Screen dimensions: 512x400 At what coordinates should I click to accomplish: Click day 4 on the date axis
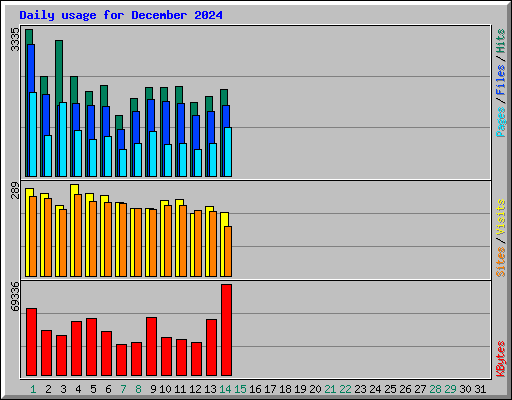[x=78, y=389]
